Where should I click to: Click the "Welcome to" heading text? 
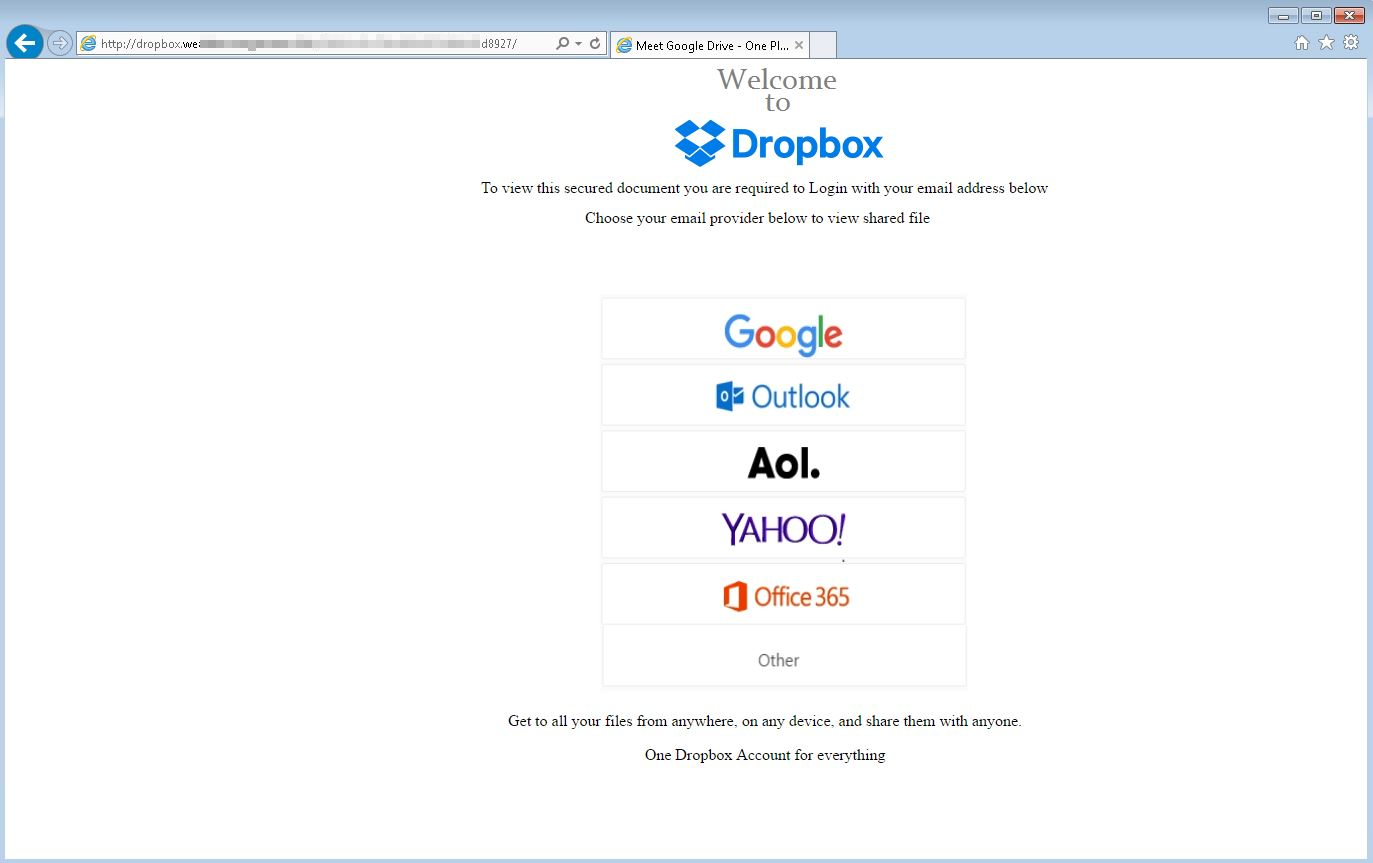pyautogui.click(x=777, y=91)
